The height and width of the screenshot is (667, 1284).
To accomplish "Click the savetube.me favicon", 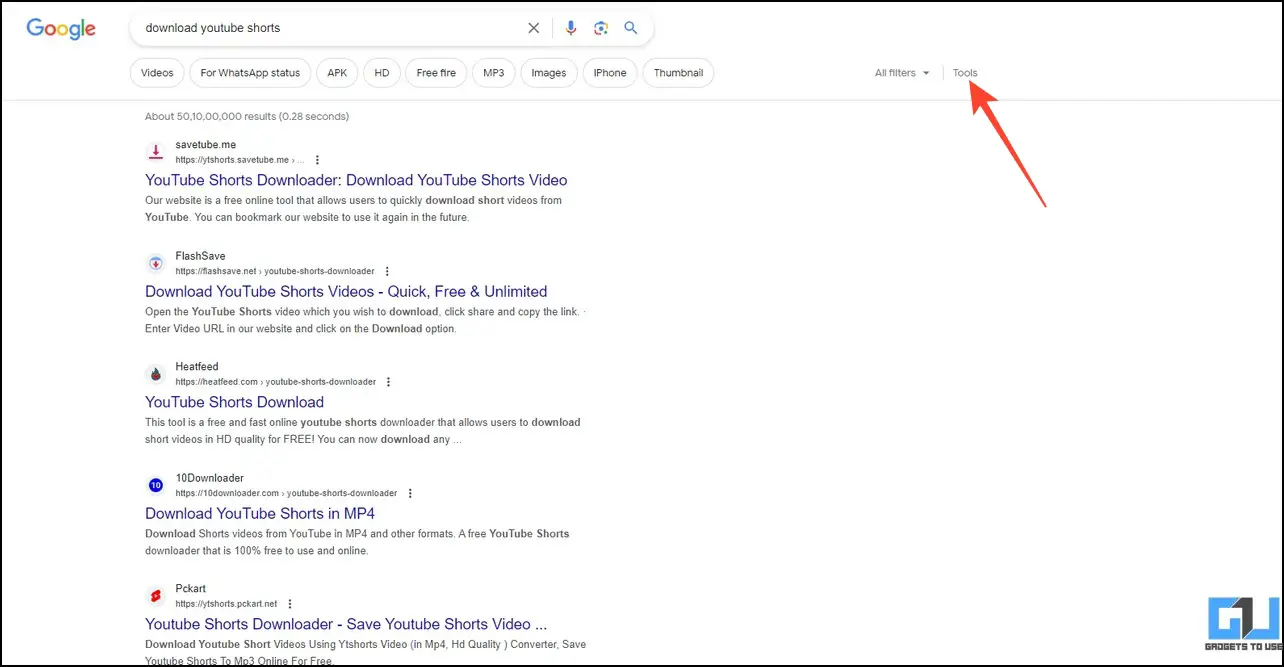I will (155, 152).
